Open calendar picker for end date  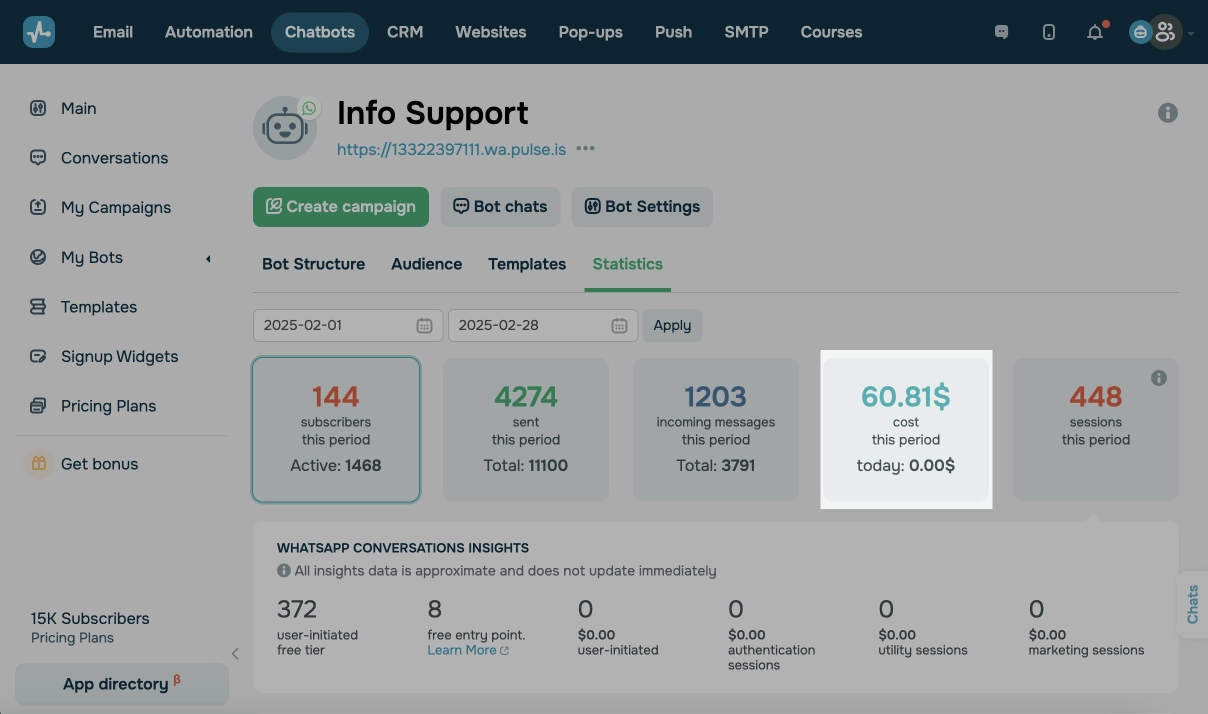(619, 325)
